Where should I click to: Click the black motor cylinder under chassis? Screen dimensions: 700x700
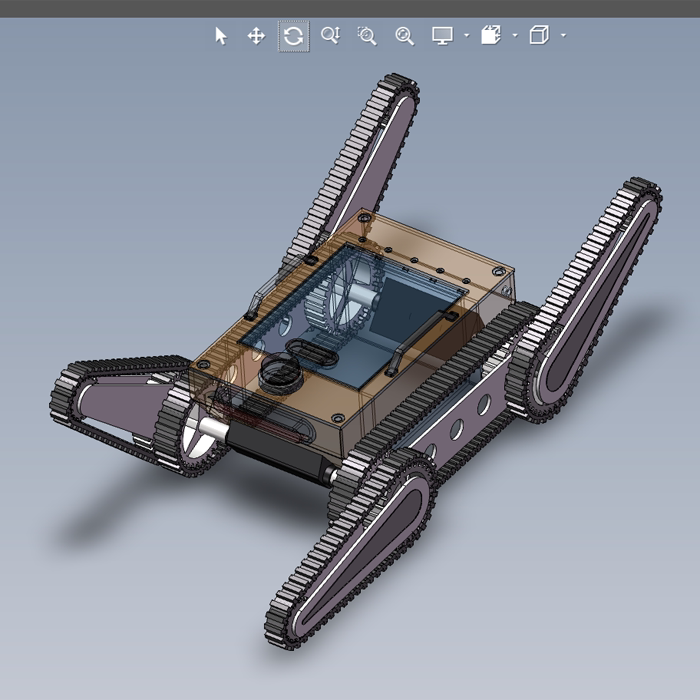pos(281,452)
